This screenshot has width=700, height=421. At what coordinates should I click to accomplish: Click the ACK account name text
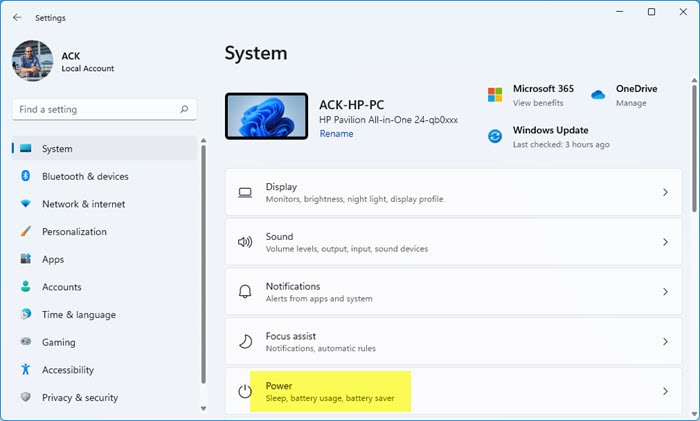71,56
